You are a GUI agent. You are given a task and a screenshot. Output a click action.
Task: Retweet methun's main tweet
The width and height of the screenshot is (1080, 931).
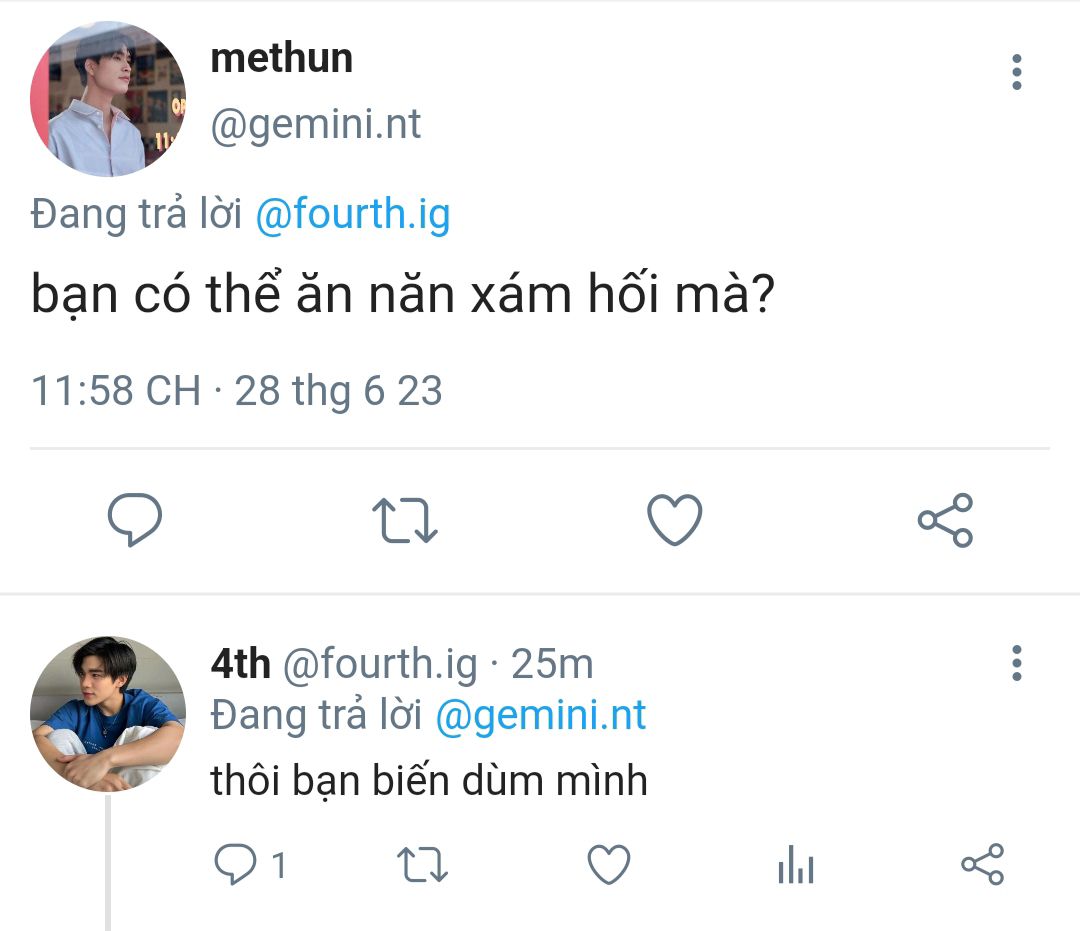[404, 520]
